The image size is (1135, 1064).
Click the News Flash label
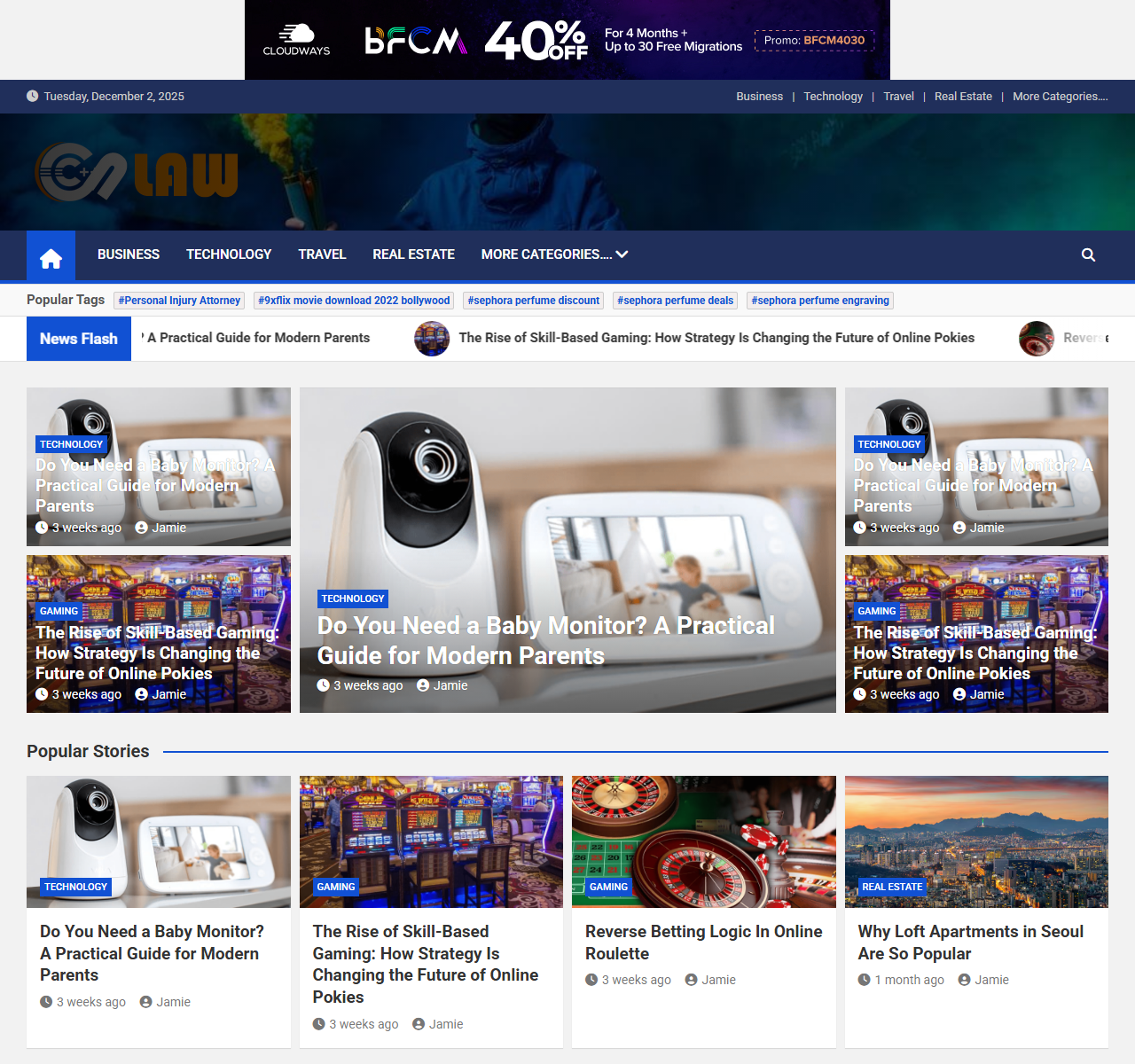(79, 339)
